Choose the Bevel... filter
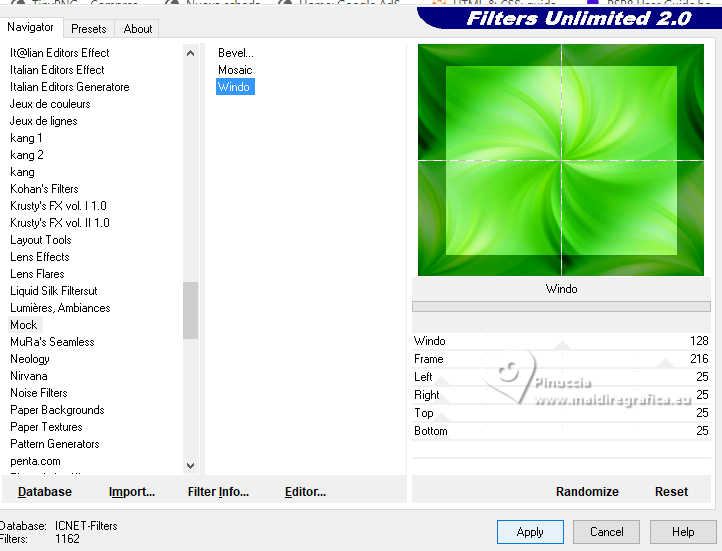The width and height of the screenshot is (722, 551). tap(236, 53)
